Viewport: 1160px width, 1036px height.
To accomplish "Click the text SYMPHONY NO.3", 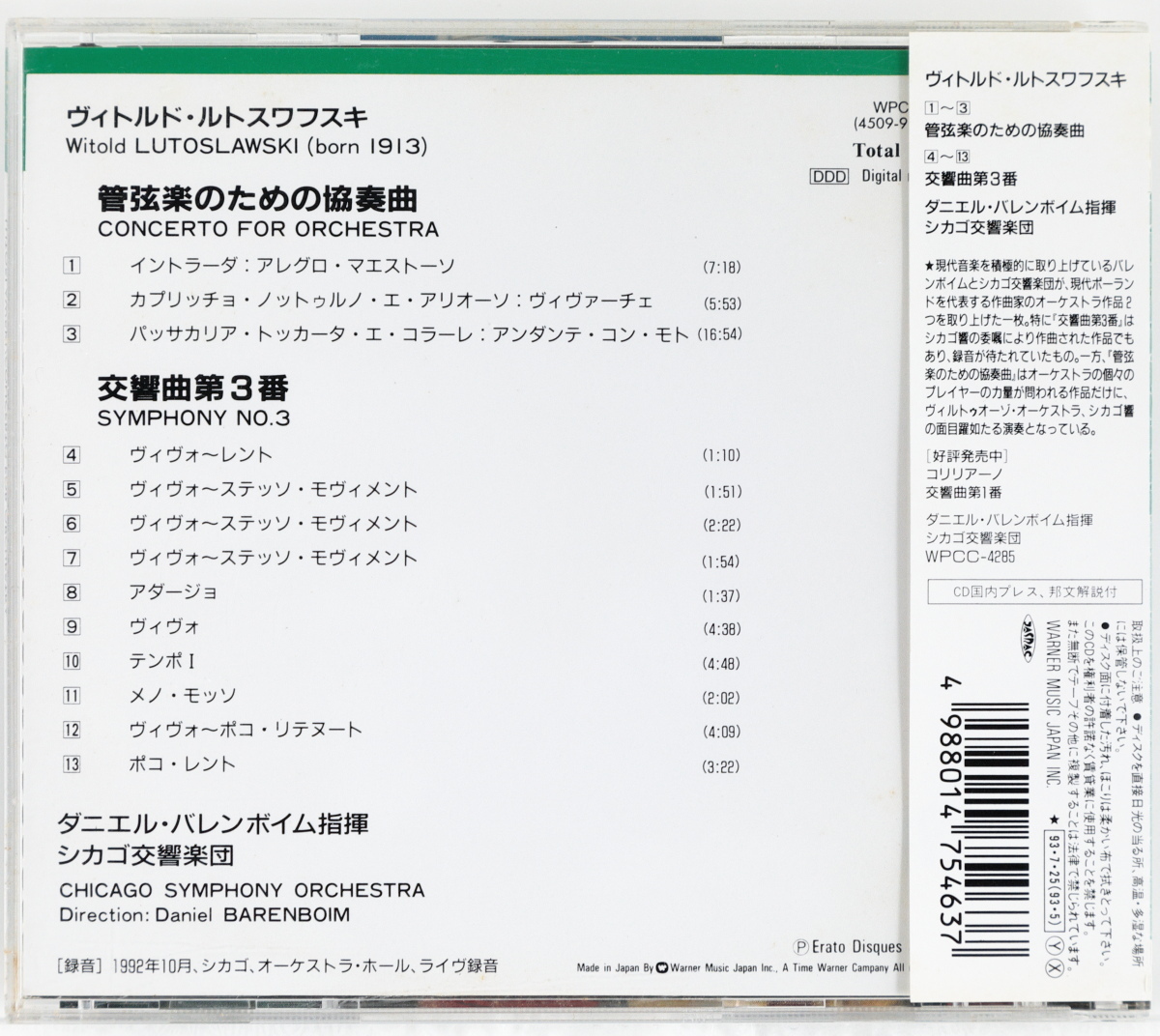I will [193, 418].
